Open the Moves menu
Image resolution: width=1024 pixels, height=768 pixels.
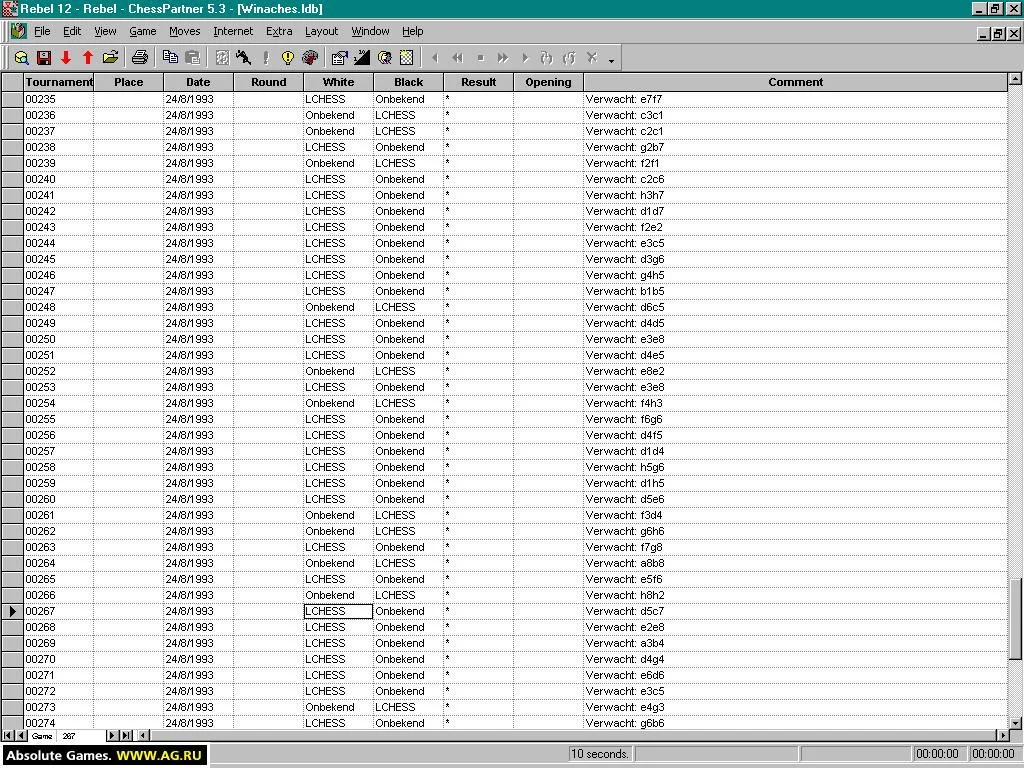pyautogui.click(x=185, y=31)
